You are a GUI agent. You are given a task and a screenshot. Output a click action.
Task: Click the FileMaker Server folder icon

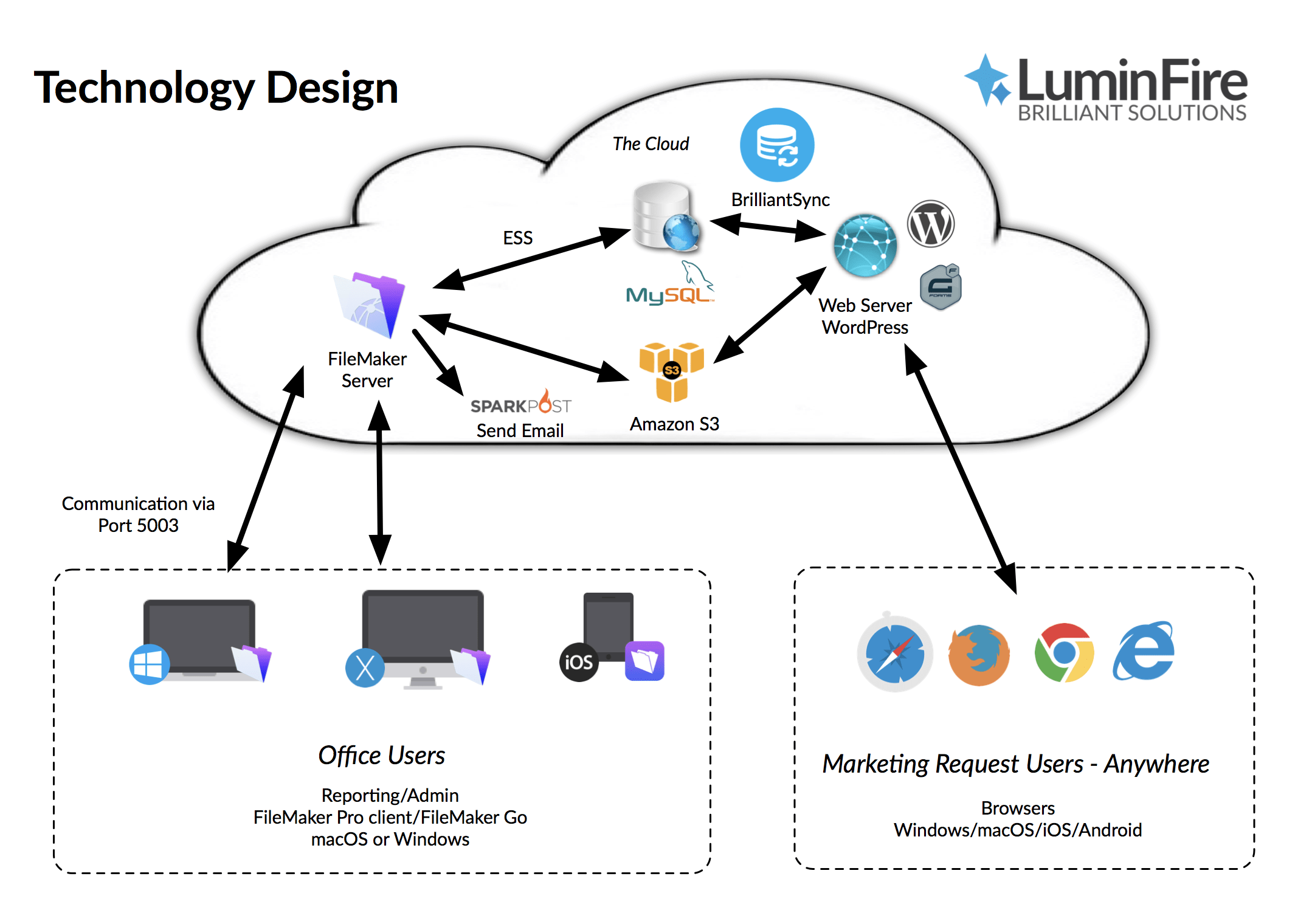(x=370, y=305)
